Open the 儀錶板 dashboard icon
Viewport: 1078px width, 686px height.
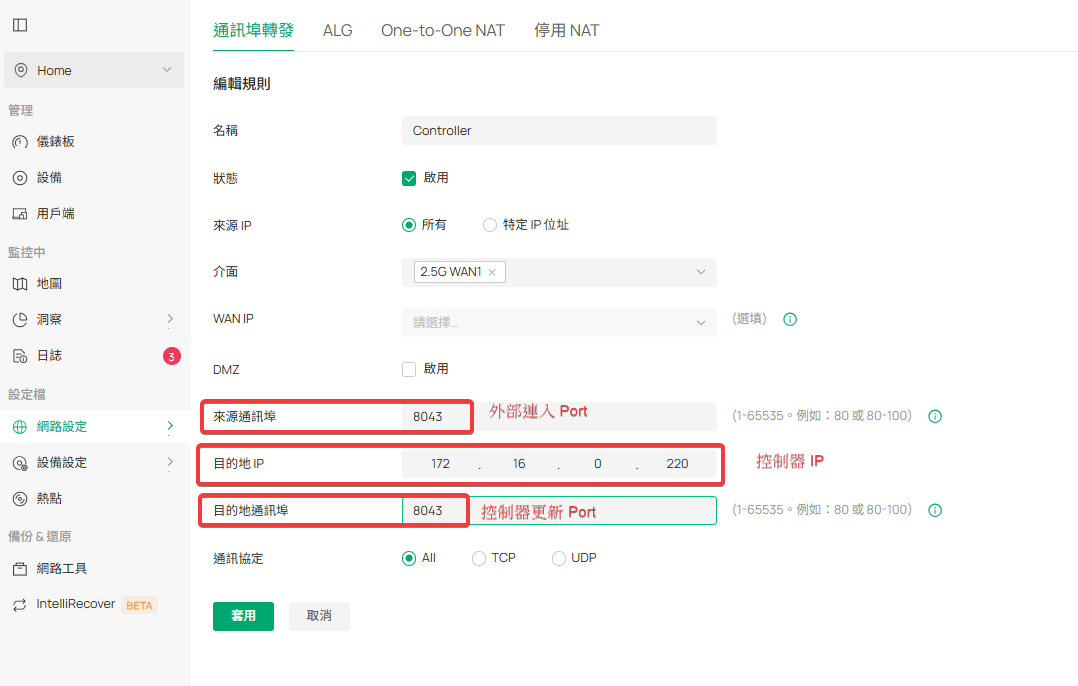(20, 142)
